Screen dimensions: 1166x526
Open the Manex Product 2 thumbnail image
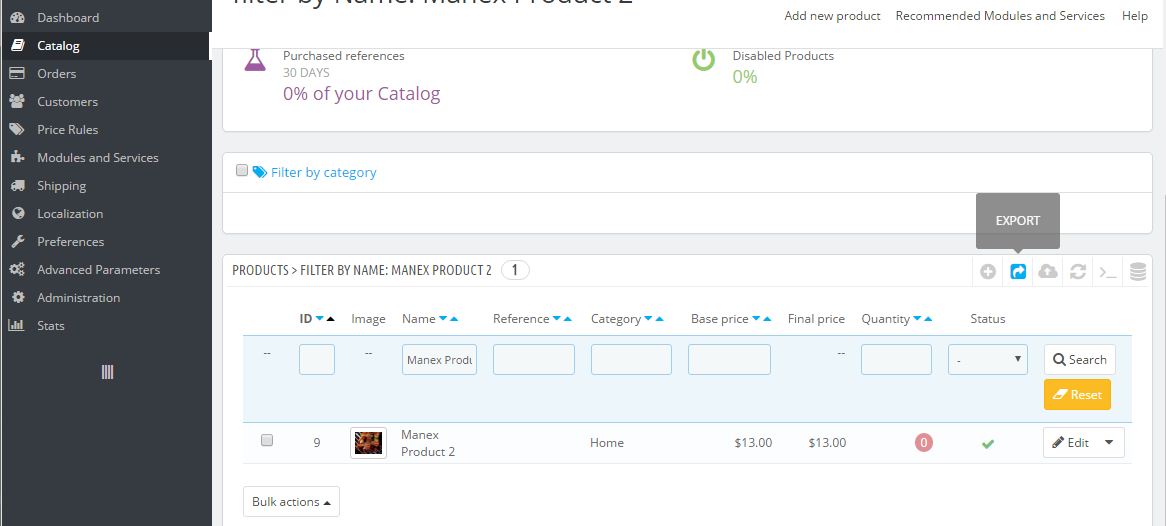click(368, 442)
